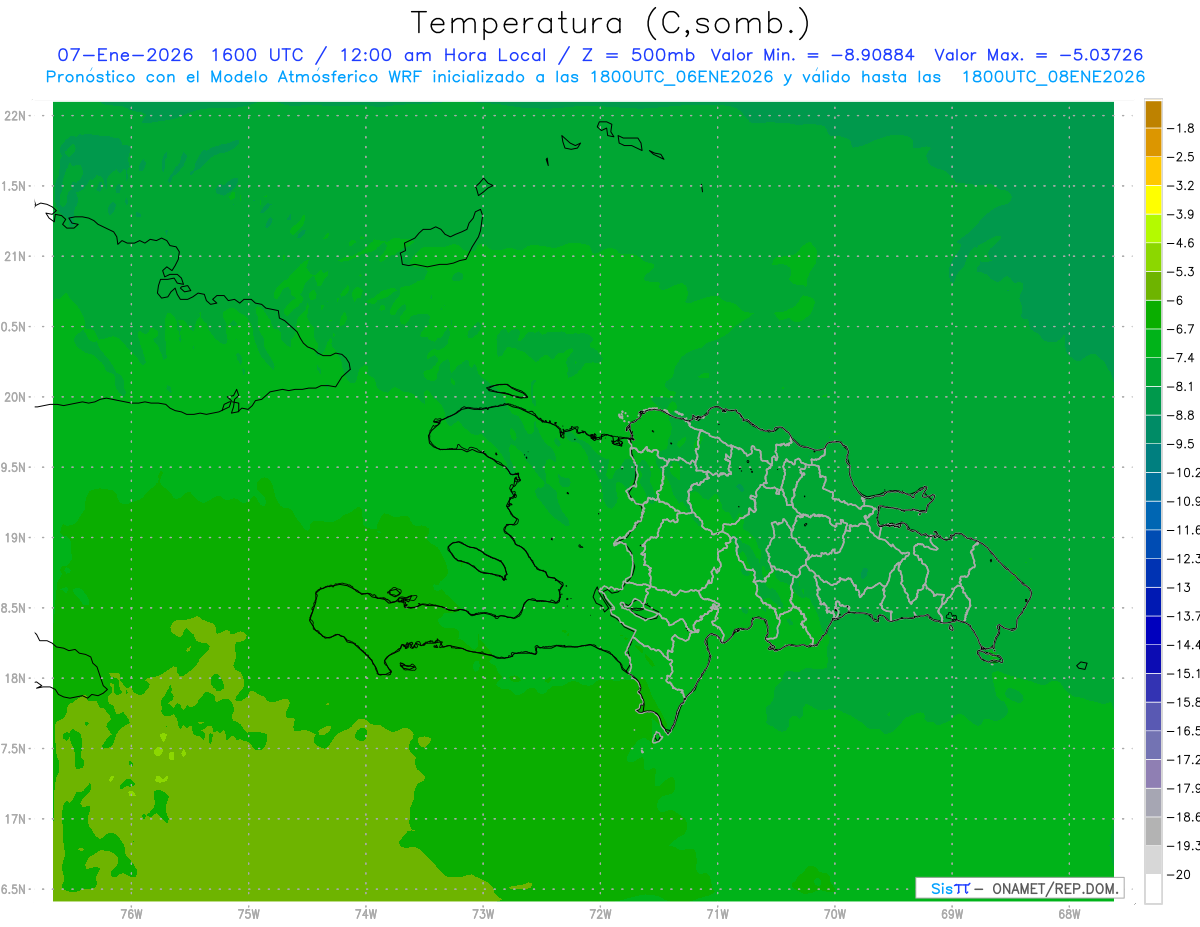Click the legend value "-5.3"
Screen dimensions: 1200x927
click(x=1181, y=272)
